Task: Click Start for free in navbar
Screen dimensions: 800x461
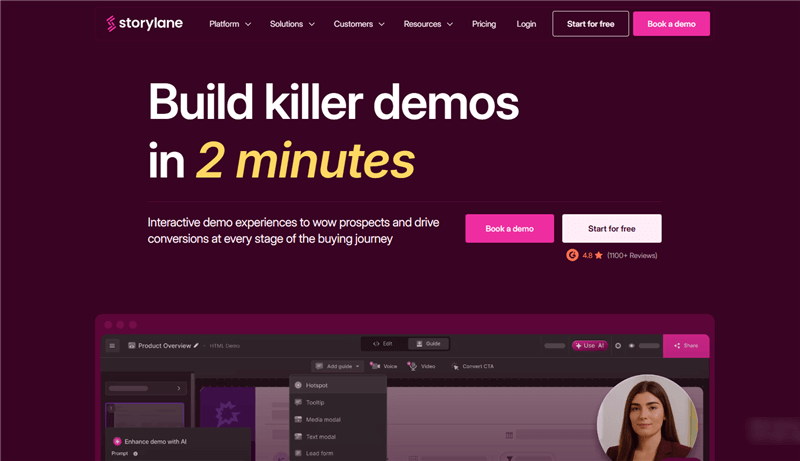Action: pos(590,24)
